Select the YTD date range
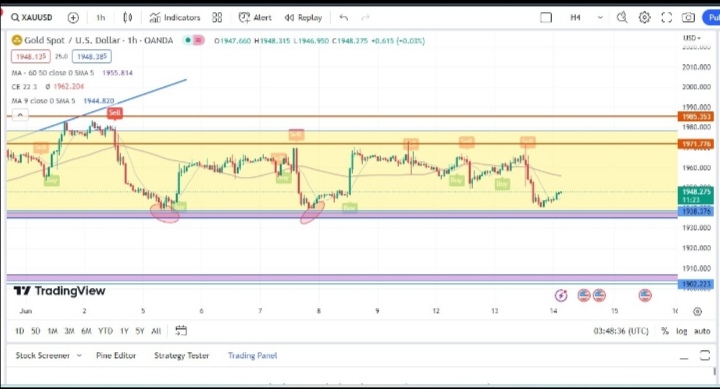The height and width of the screenshot is (389, 720). (106, 331)
